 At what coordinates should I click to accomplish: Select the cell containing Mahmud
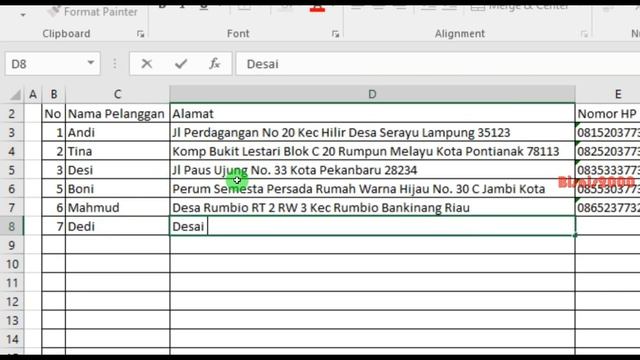point(118,207)
